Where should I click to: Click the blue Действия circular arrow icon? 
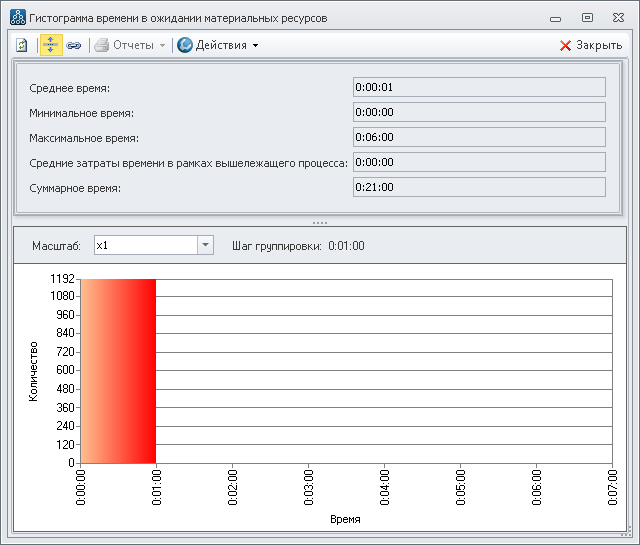click(x=185, y=45)
